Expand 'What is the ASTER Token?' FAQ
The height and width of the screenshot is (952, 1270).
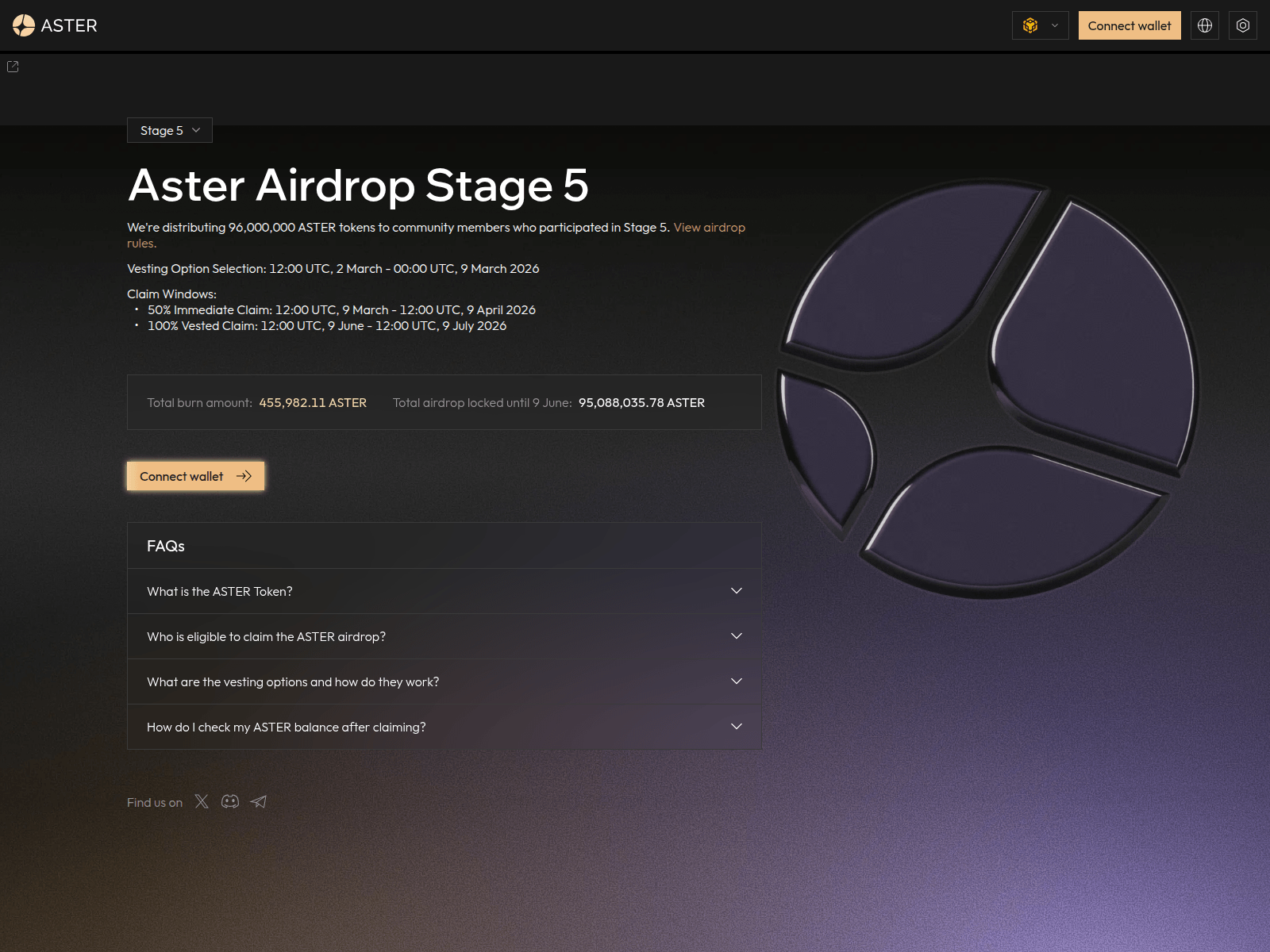click(444, 591)
